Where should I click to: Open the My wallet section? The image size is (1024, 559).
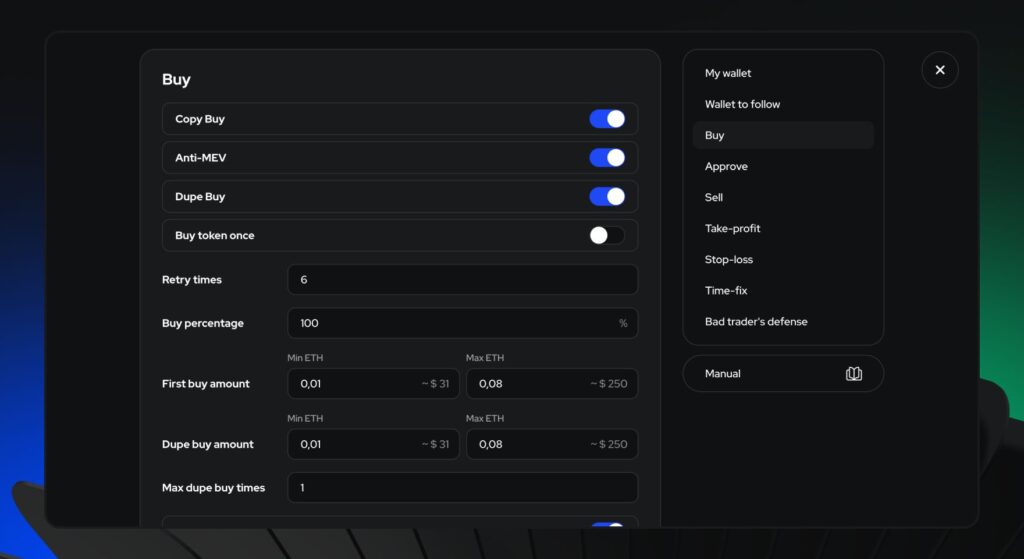point(728,73)
